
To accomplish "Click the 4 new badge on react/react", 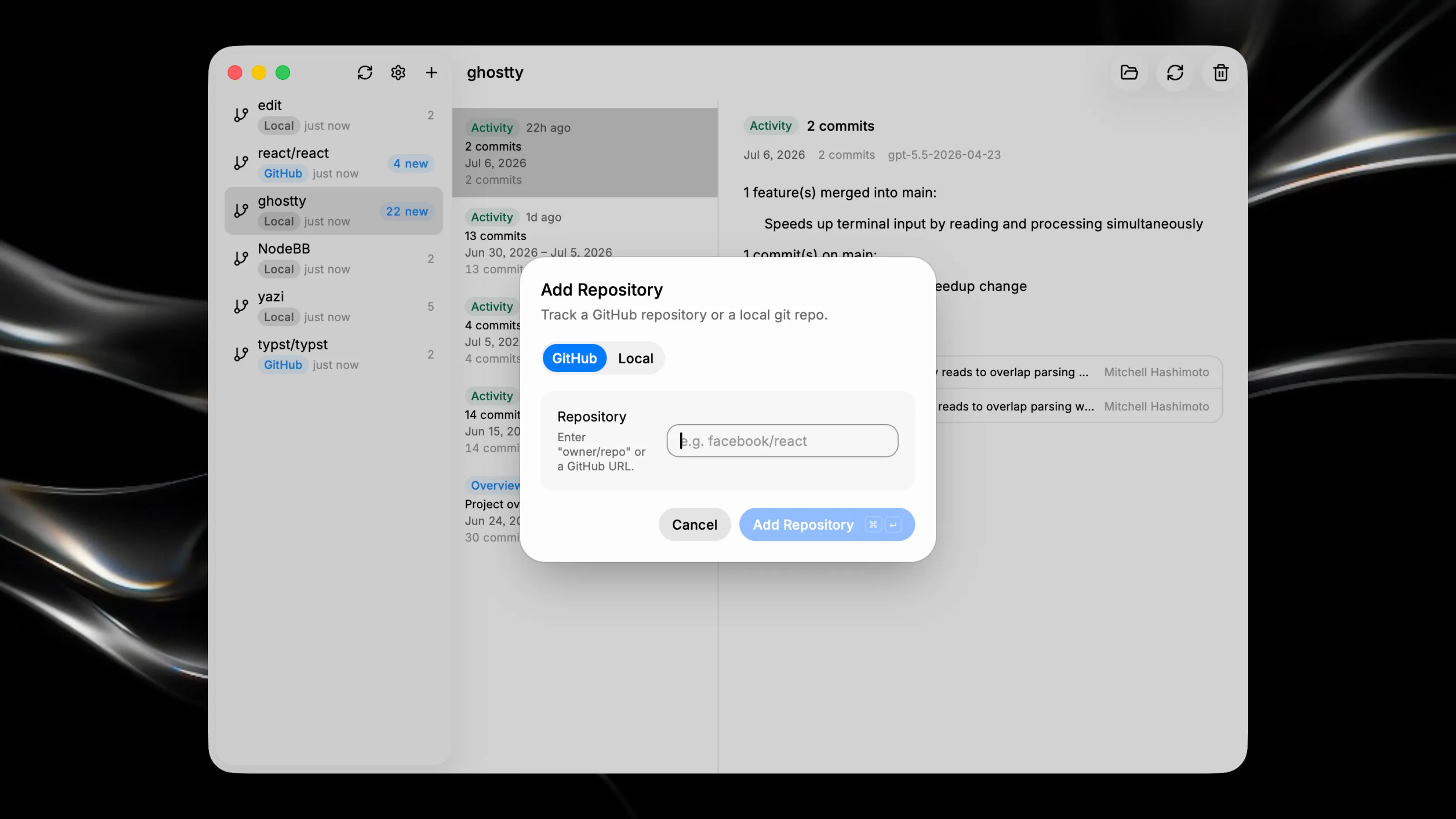I will [410, 163].
